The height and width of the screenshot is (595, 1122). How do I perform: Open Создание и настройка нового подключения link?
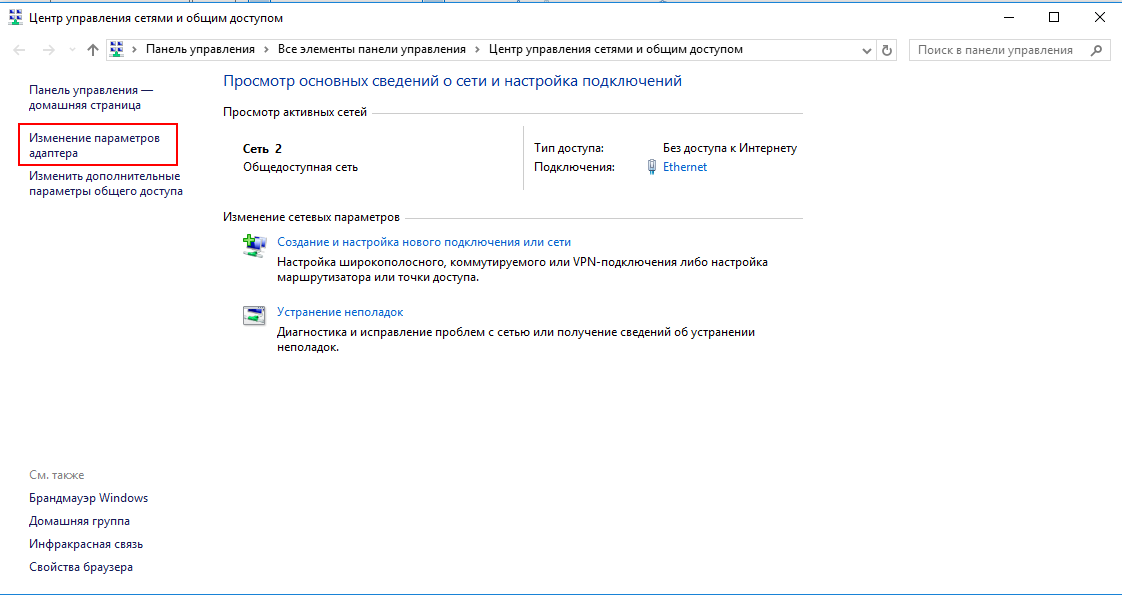click(x=424, y=242)
